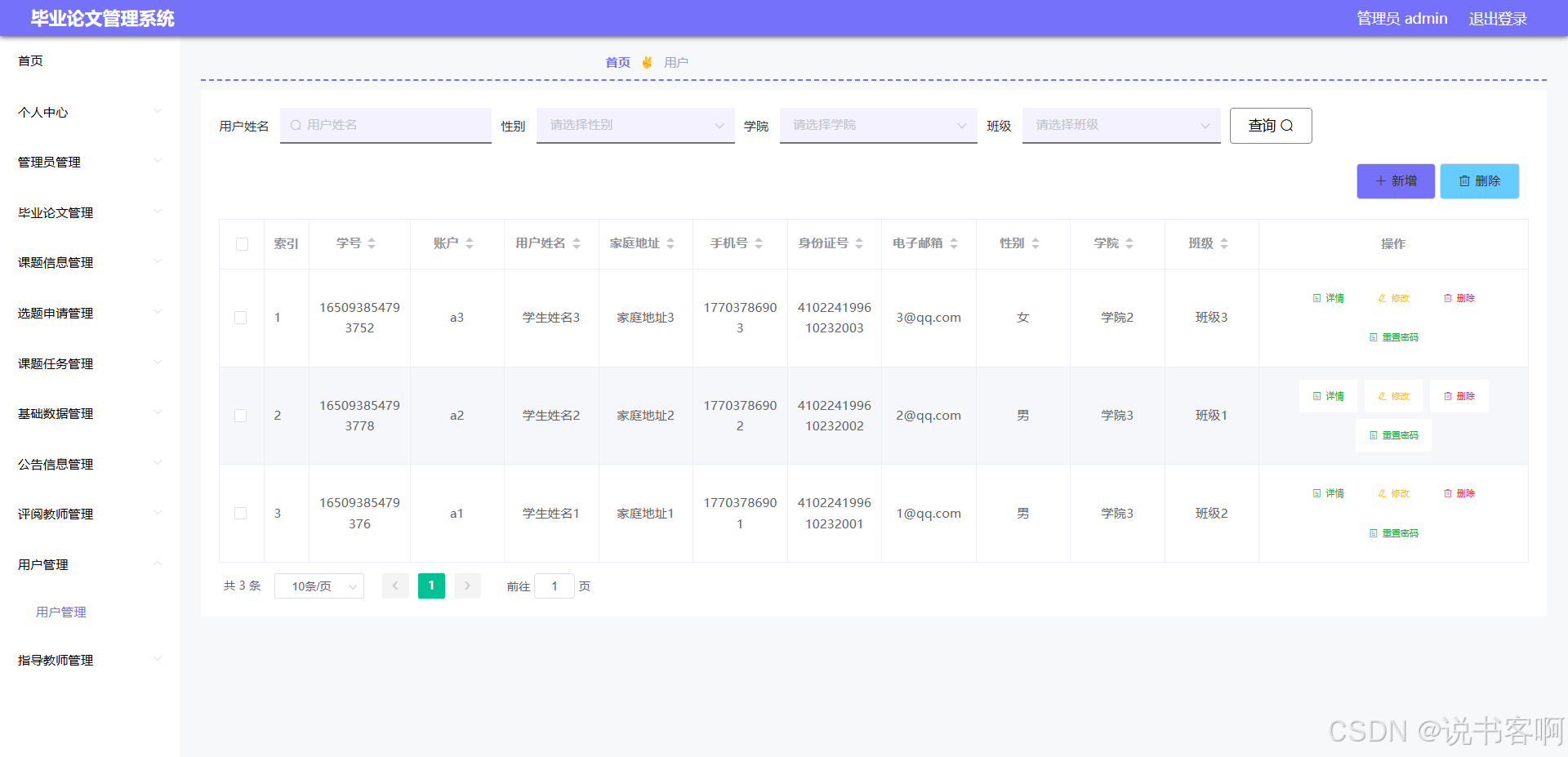Click the blue 删除 batch delete button

click(x=1479, y=181)
